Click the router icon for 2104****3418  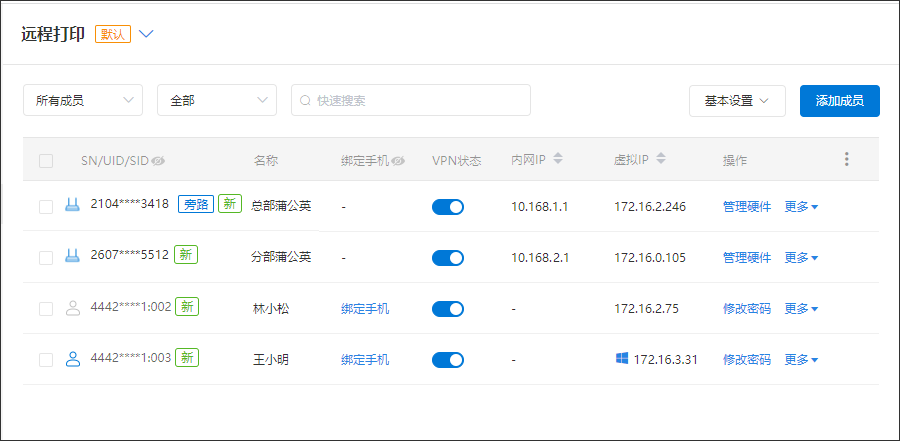pyautogui.click(x=72, y=205)
